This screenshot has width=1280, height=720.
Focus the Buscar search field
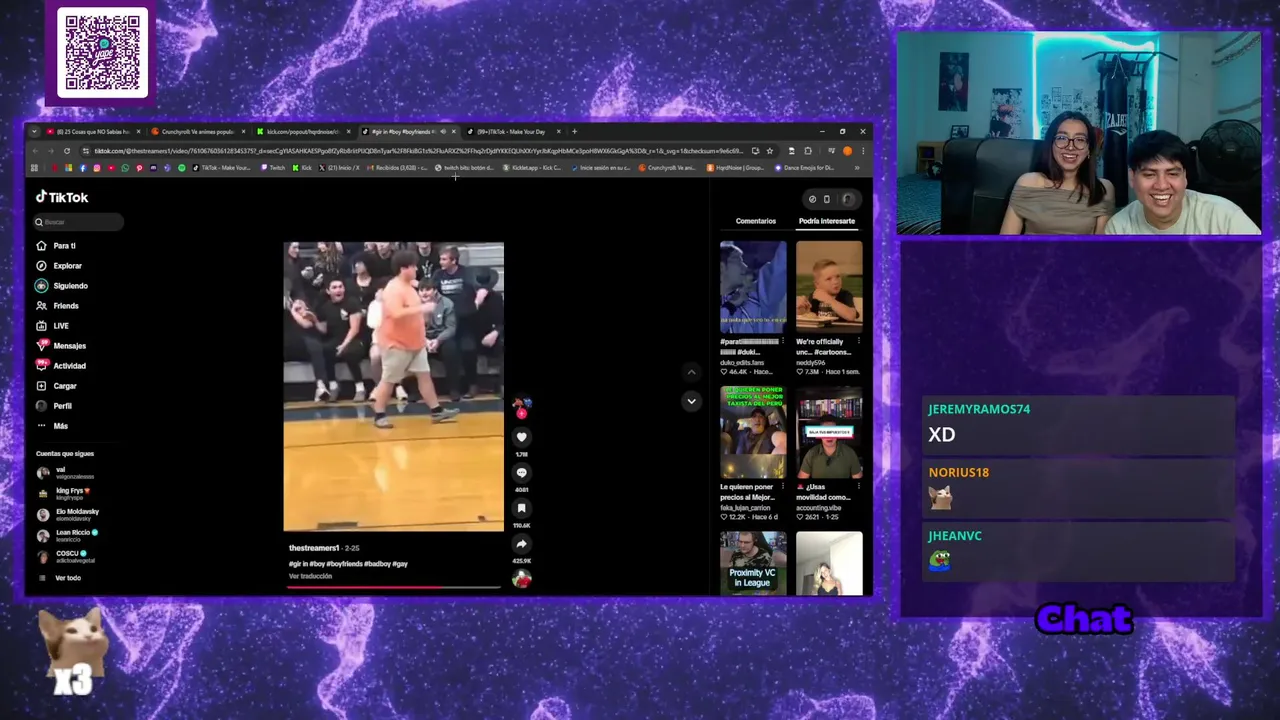[78, 222]
